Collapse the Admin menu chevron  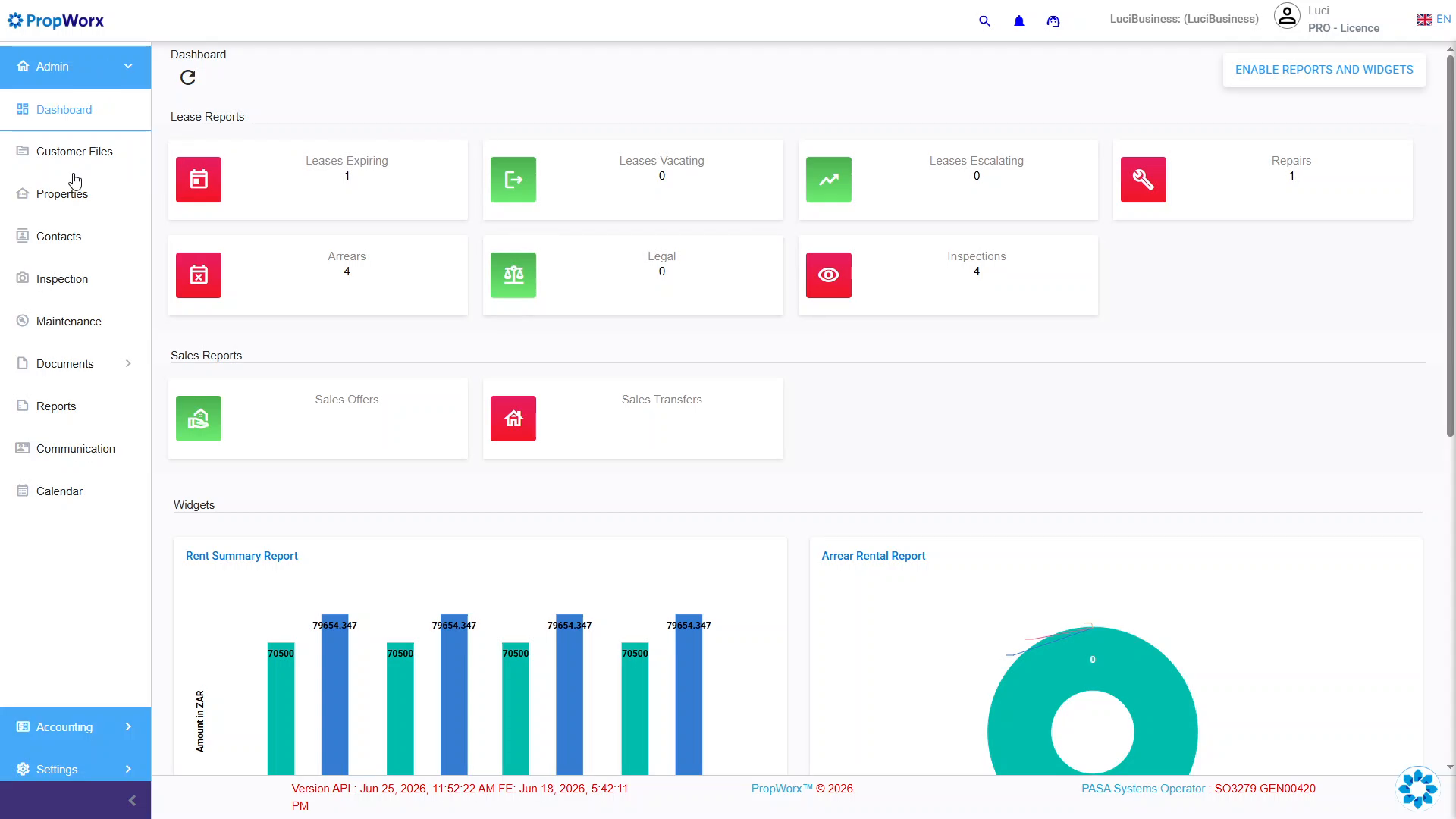tap(128, 67)
